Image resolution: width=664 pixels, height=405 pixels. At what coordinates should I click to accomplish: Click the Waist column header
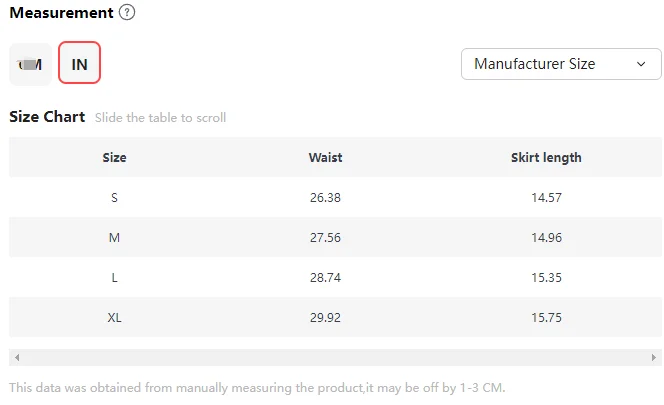coord(326,157)
